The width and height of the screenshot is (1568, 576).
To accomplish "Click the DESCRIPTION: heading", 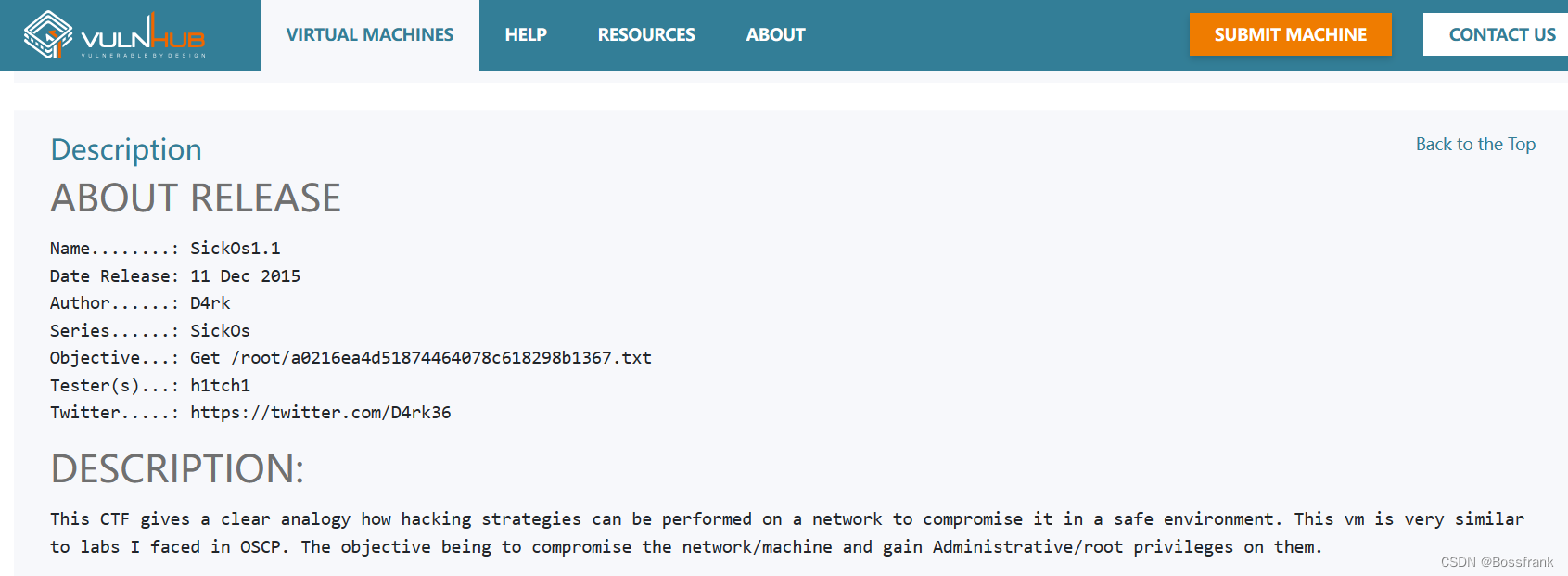I will [177, 468].
